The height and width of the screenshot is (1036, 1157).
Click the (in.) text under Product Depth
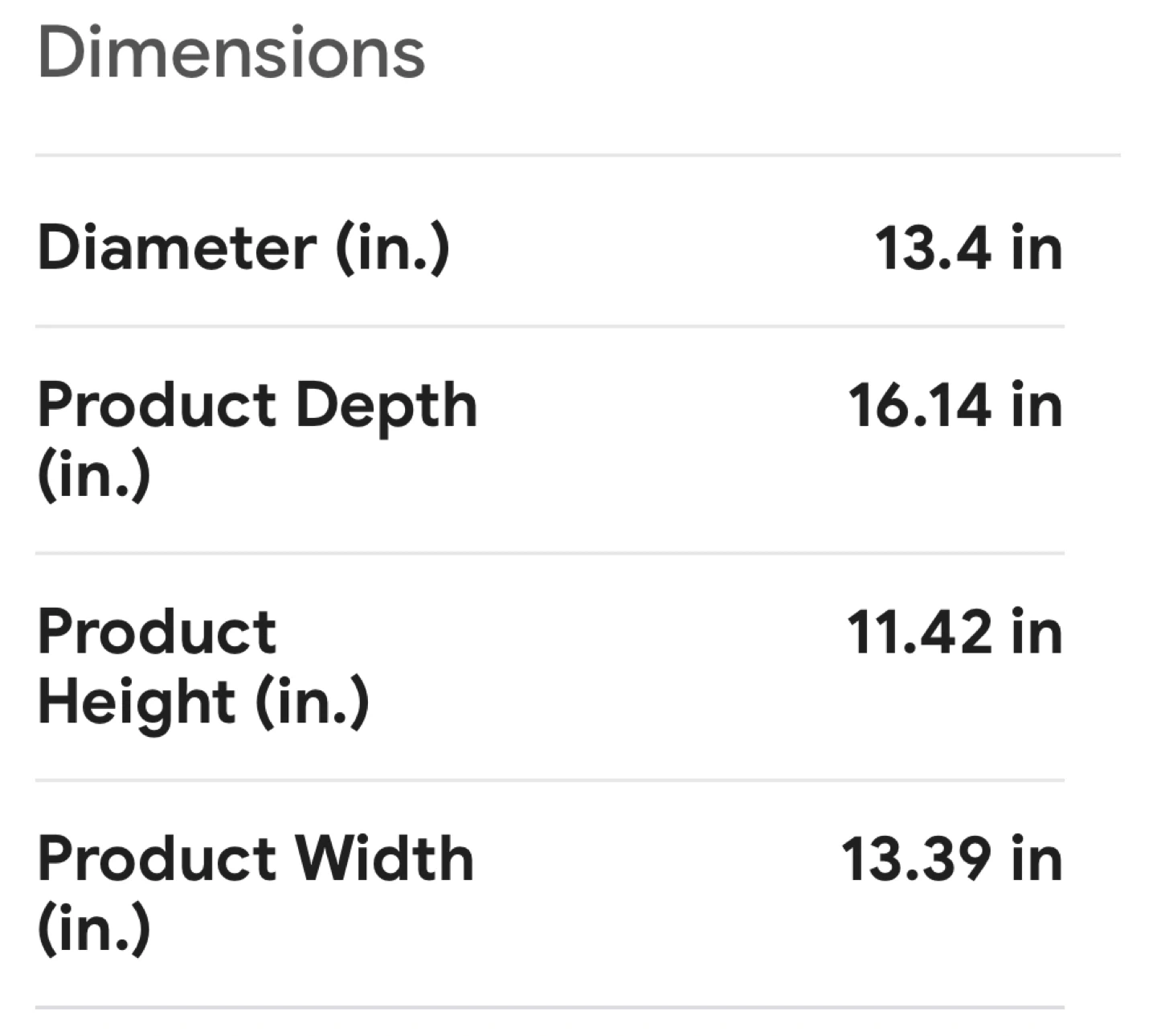(x=93, y=476)
